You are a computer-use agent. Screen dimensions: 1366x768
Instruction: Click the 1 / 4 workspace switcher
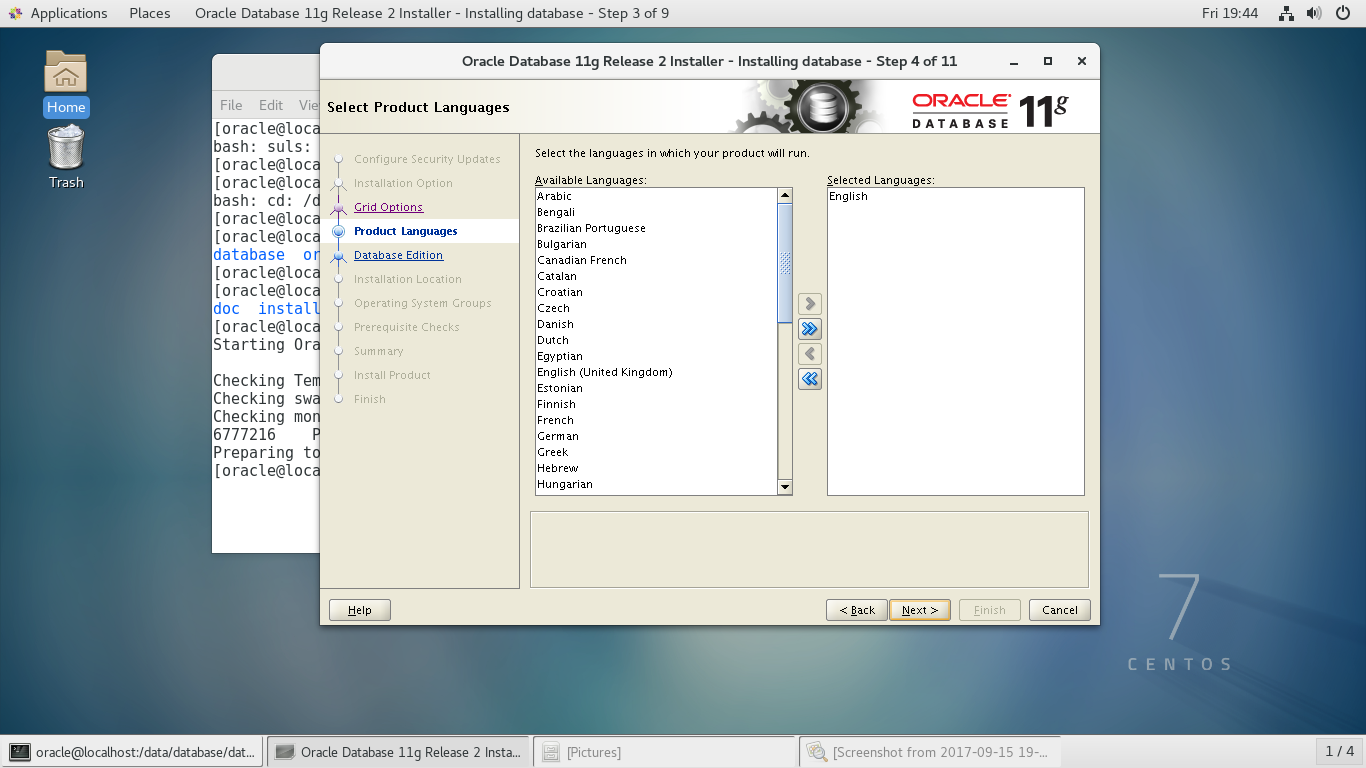(x=1339, y=752)
